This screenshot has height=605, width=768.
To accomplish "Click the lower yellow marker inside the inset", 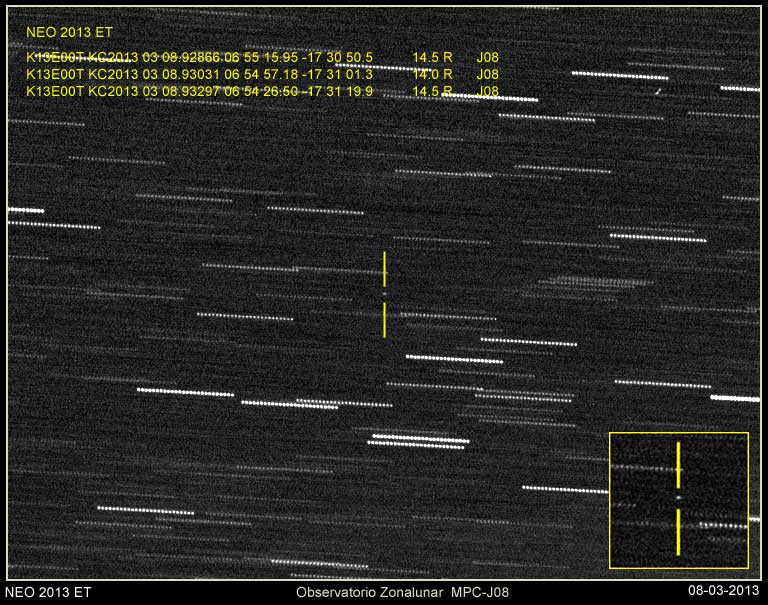I will coord(678,531).
